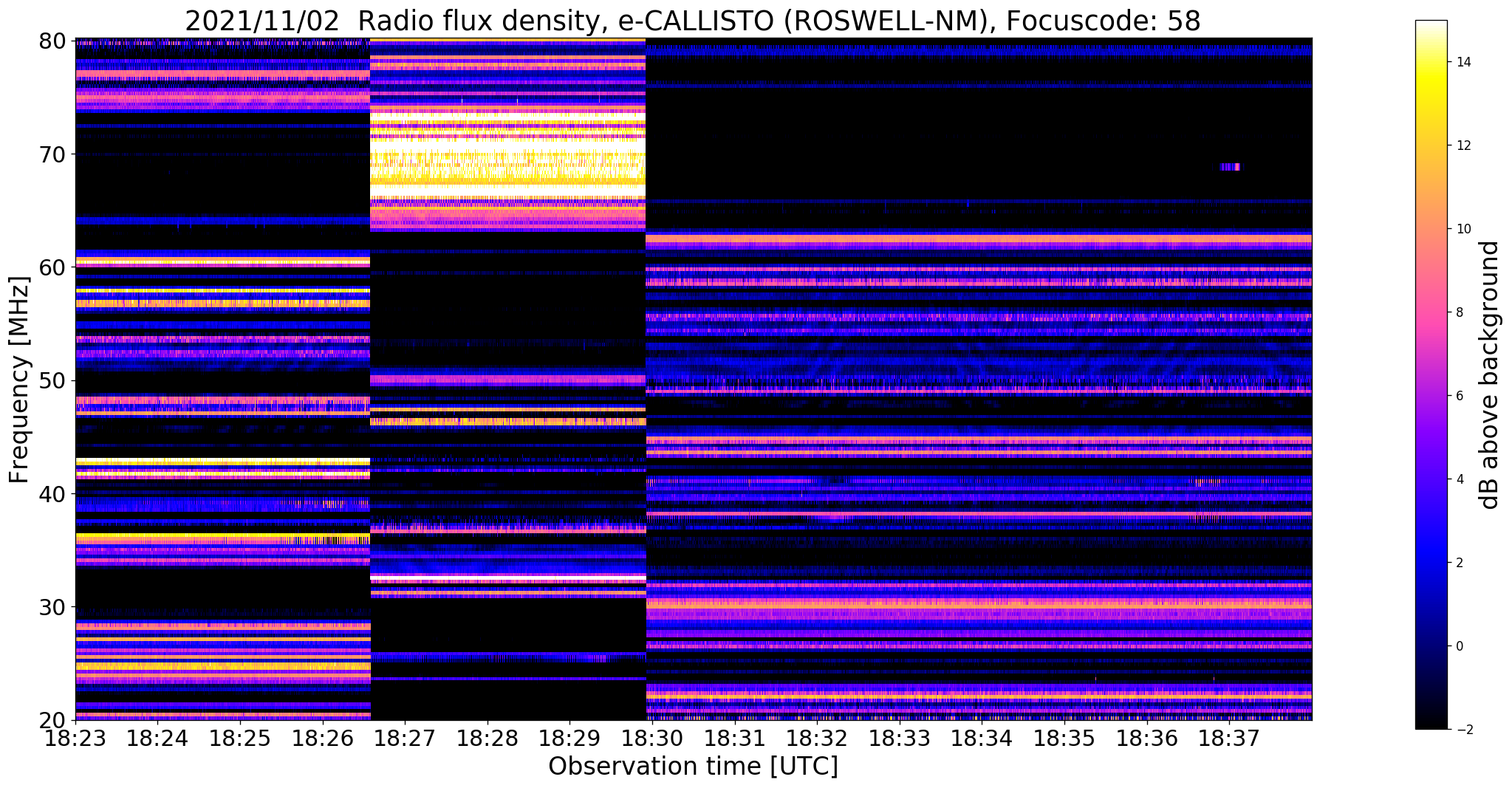Click the 40 MHz frequency tick label

click(52, 493)
